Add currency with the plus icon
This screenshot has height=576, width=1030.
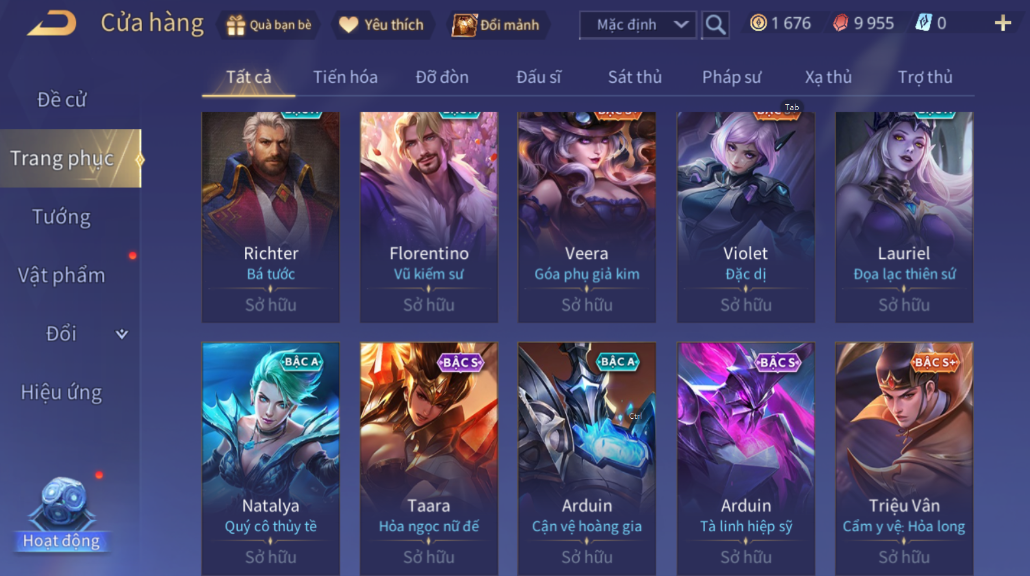pos(1002,24)
